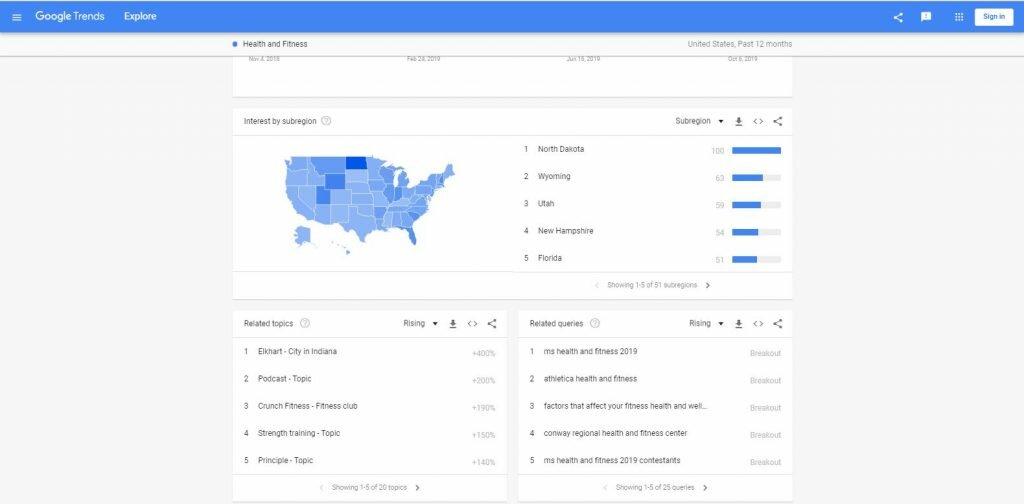This screenshot has width=1024, height=504.
Task: Download Related topics data
Action: tap(453, 323)
